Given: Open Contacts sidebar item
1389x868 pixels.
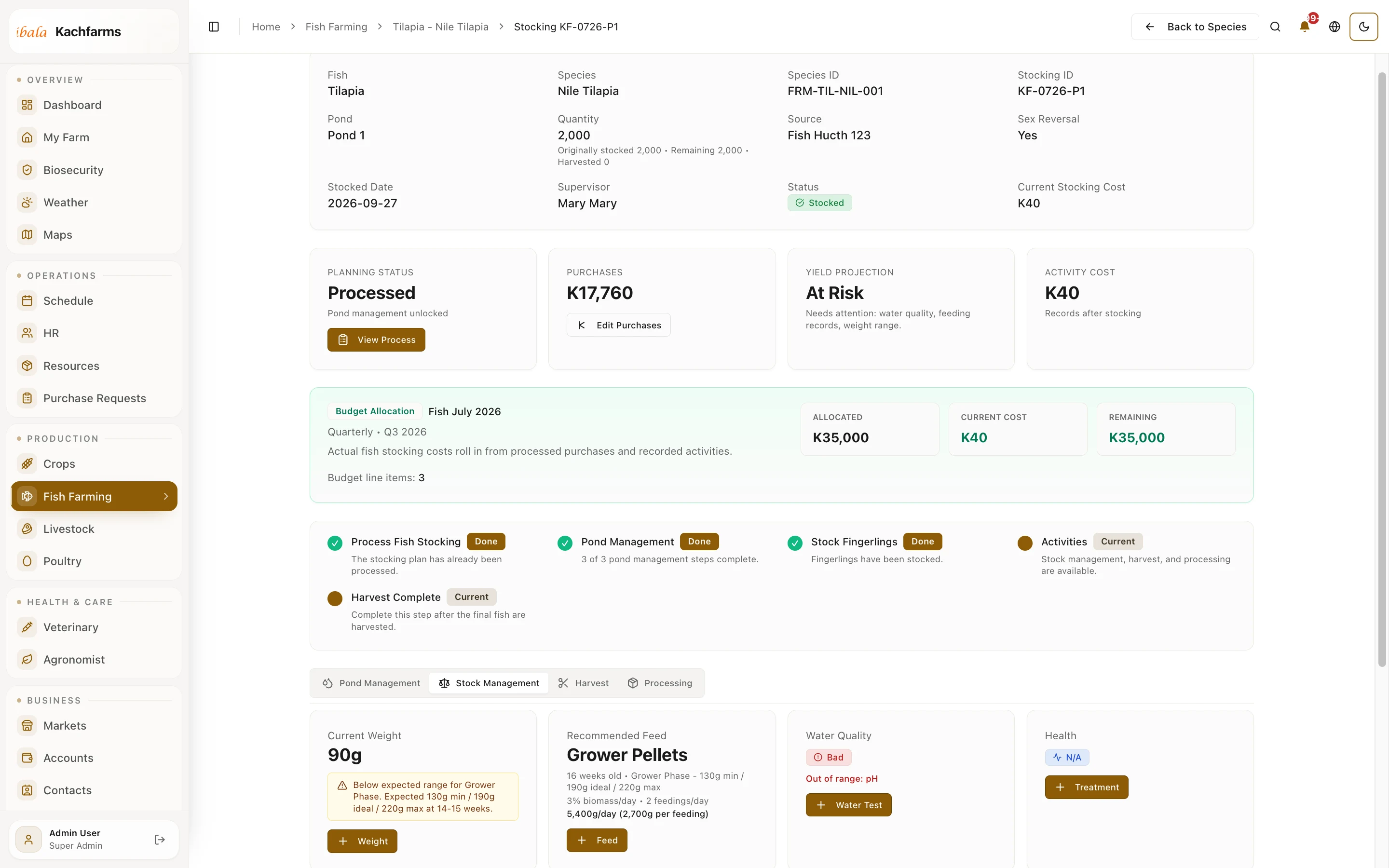Looking at the screenshot, I should [94, 790].
